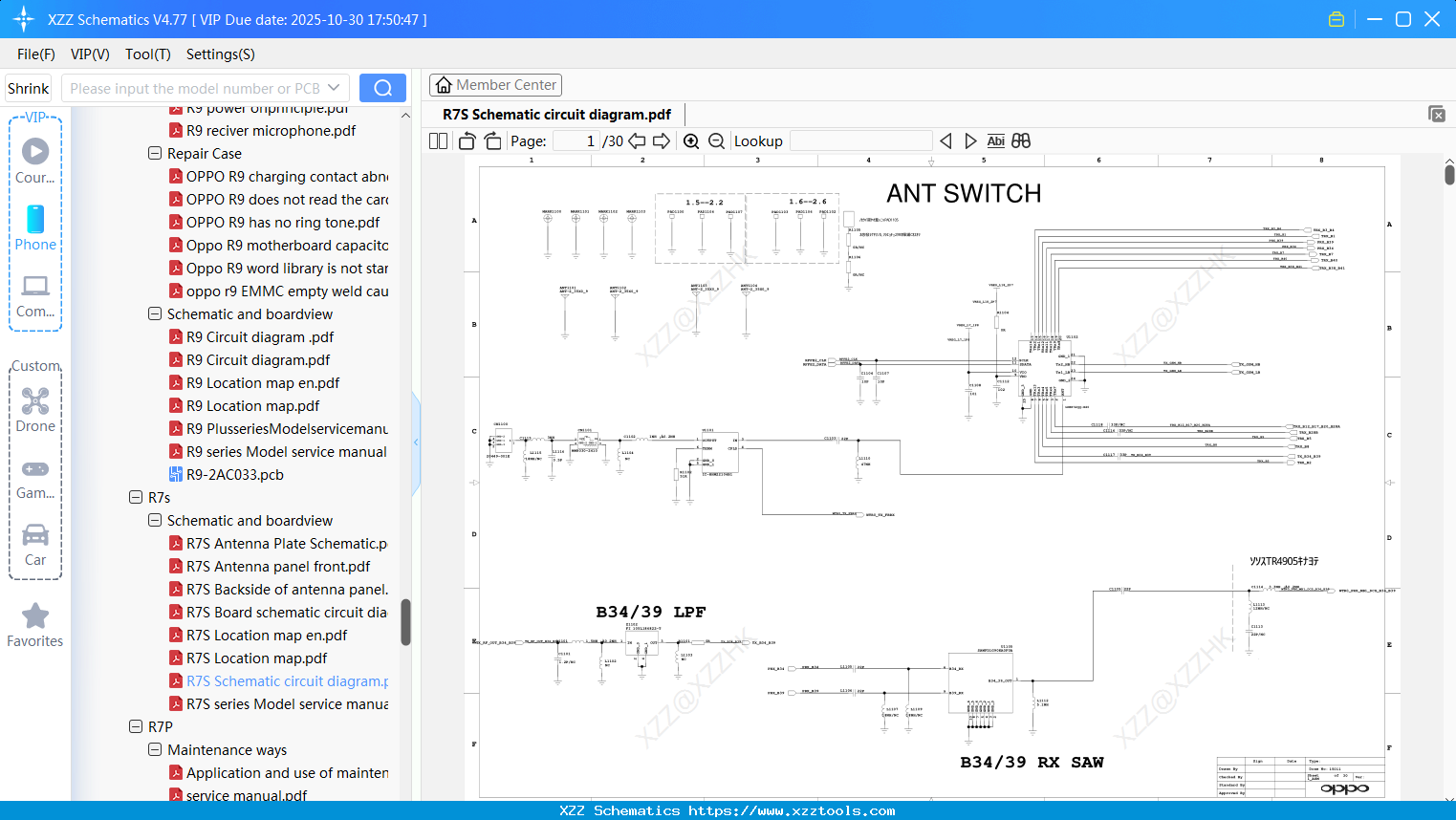The width and height of the screenshot is (1456, 820).
Task: Open the Settings menu
Action: (220, 54)
